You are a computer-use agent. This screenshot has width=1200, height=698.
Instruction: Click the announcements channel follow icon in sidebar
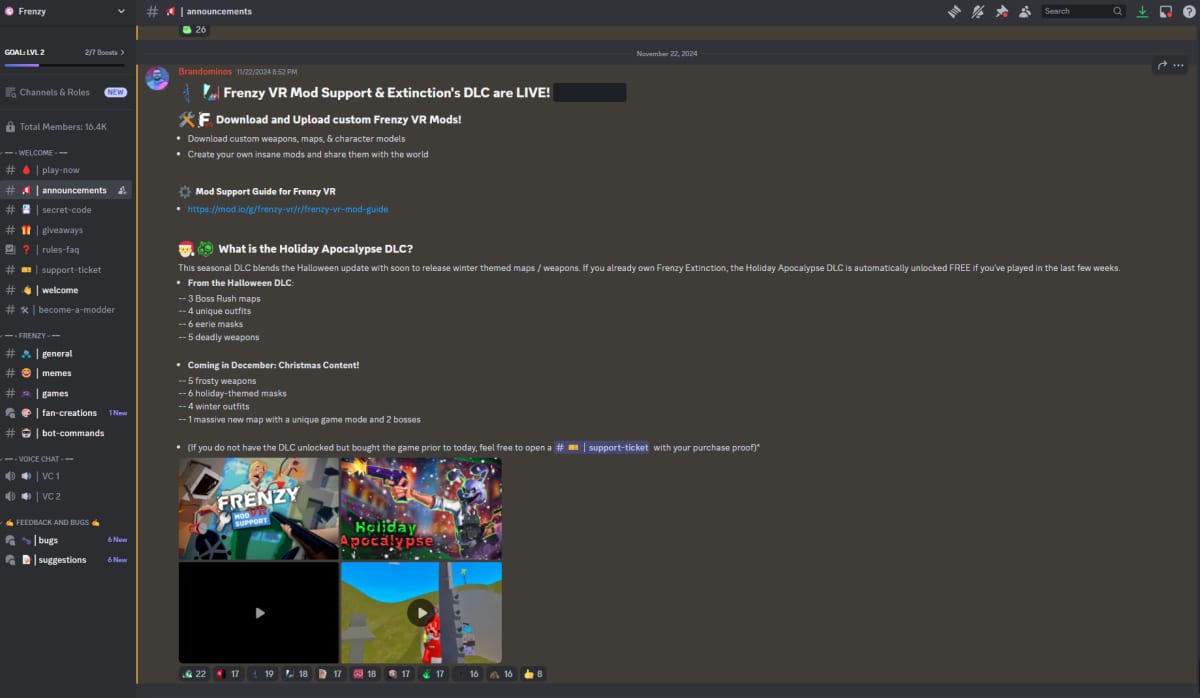click(x=122, y=190)
